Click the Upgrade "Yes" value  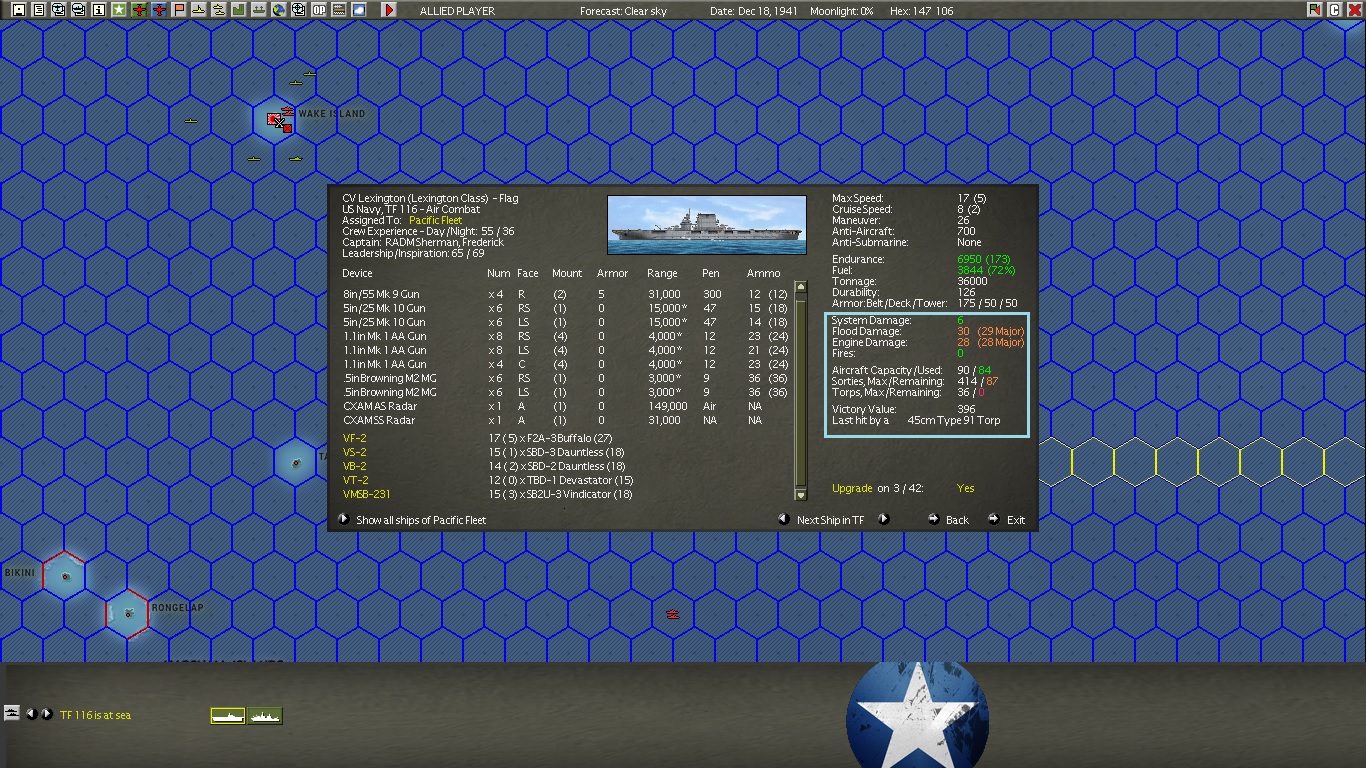[965, 488]
